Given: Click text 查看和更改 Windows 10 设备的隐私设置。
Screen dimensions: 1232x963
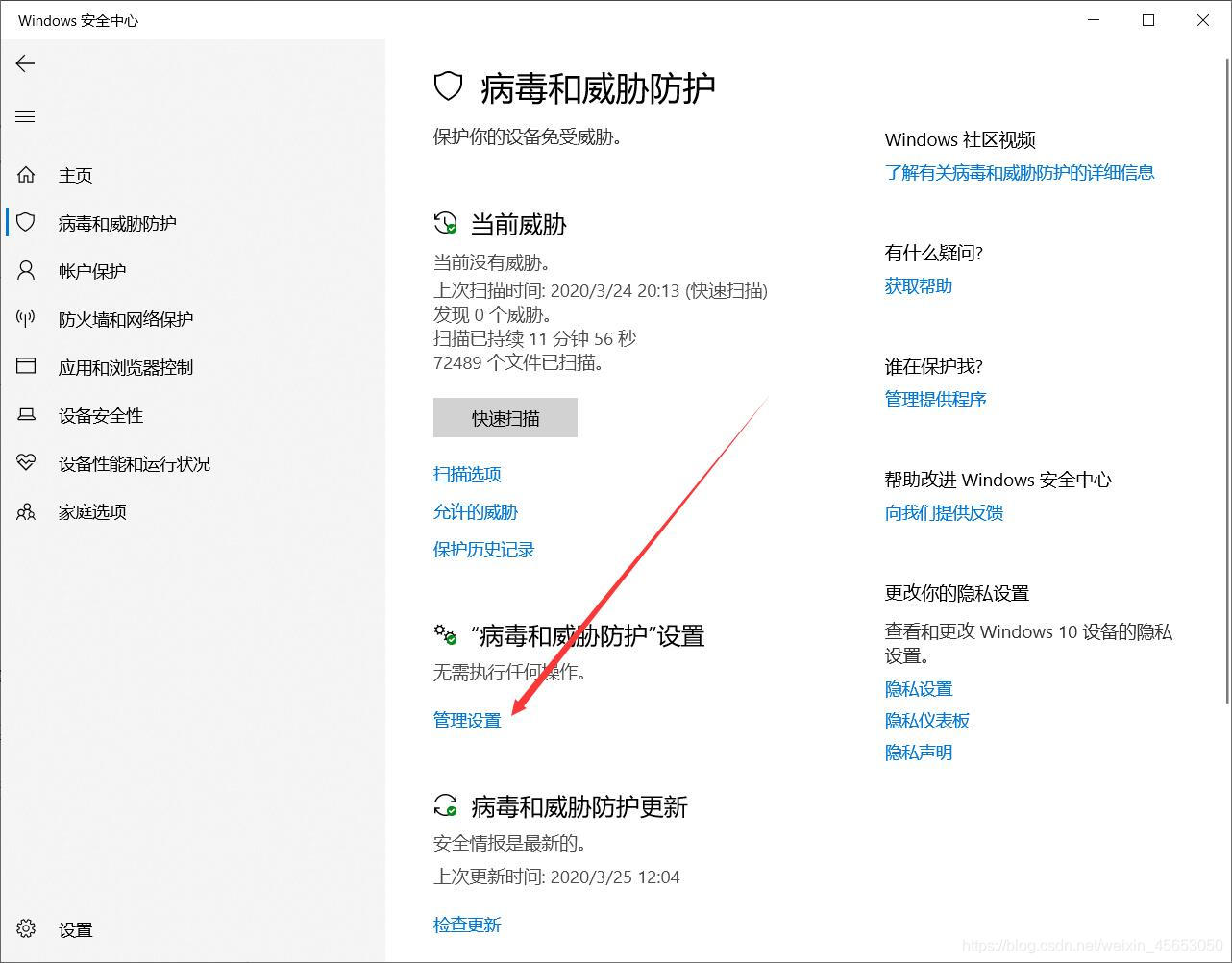Looking at the screenshot, I should click(1028, 643).
